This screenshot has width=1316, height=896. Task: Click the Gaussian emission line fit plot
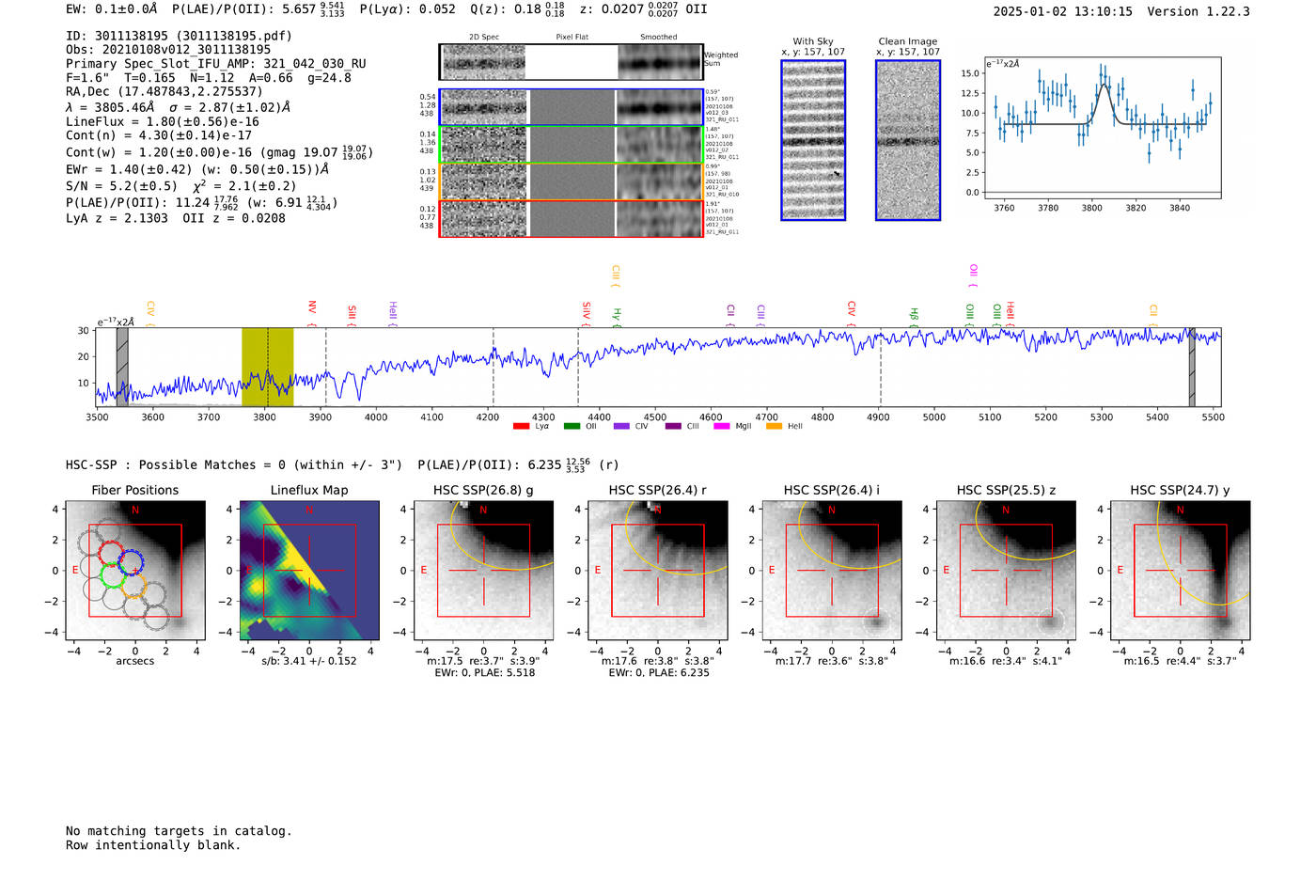tap(1103, 128)
